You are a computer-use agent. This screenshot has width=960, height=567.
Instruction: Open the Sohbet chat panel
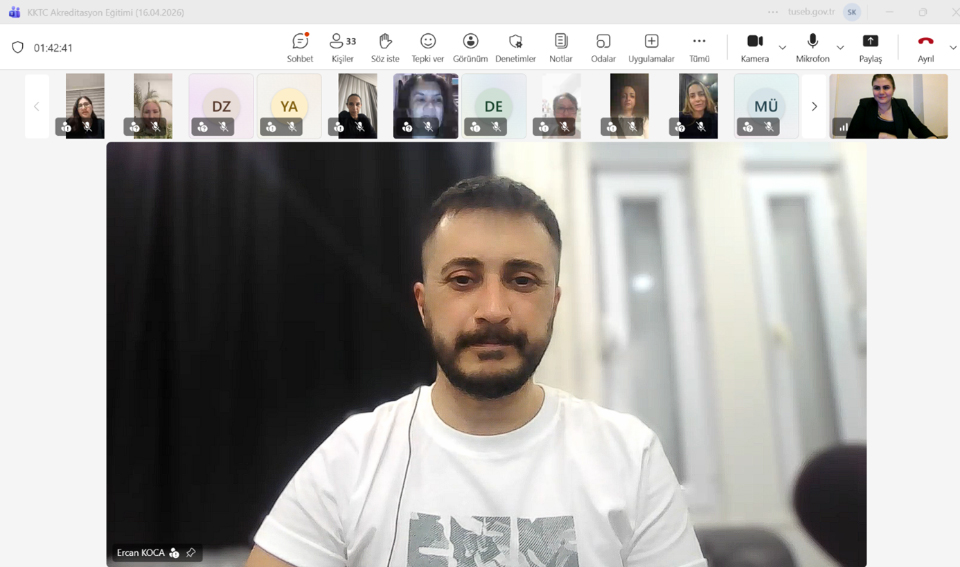click(300, 46)
